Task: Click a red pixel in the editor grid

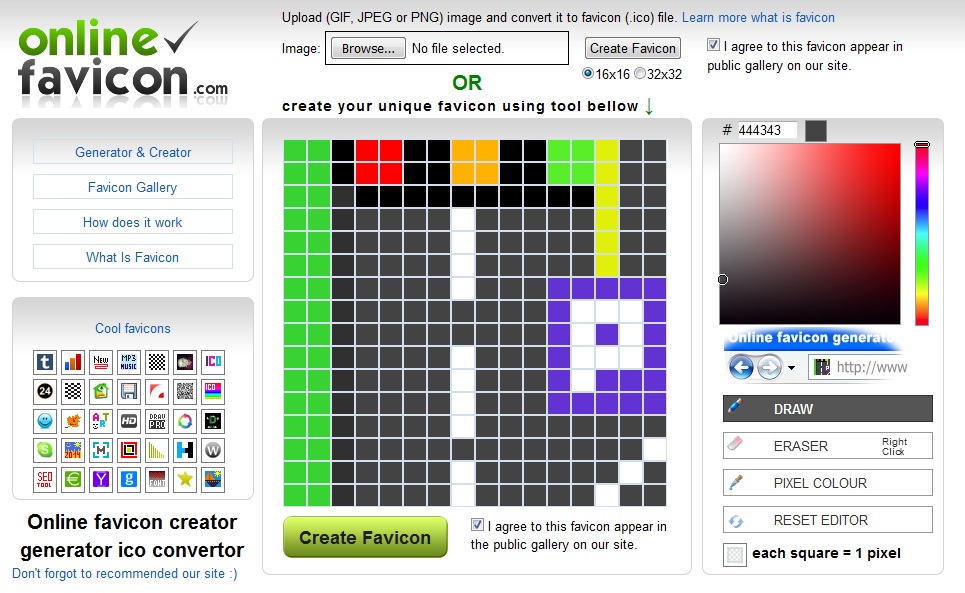Action: 367,151
